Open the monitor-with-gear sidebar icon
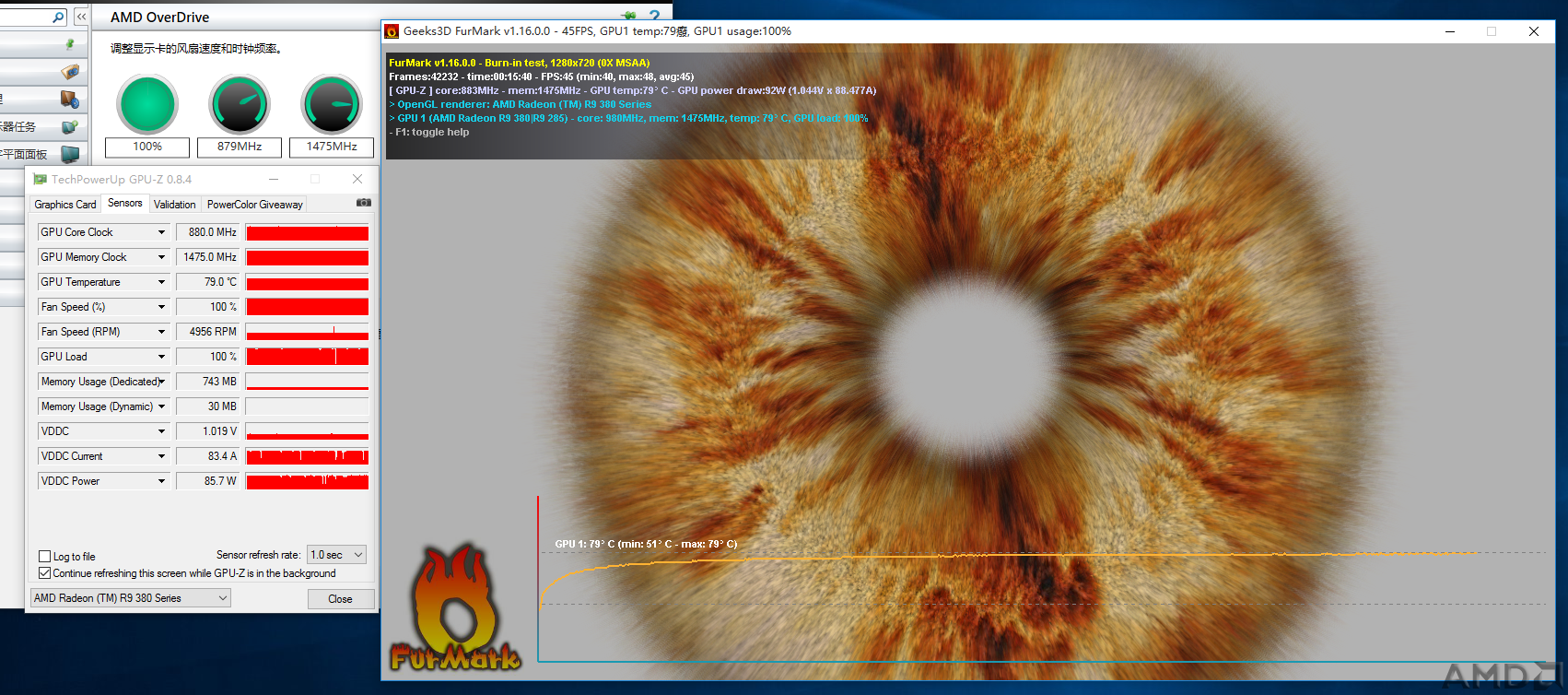This screenshot has width=1568, height=695. click(70, 99)
